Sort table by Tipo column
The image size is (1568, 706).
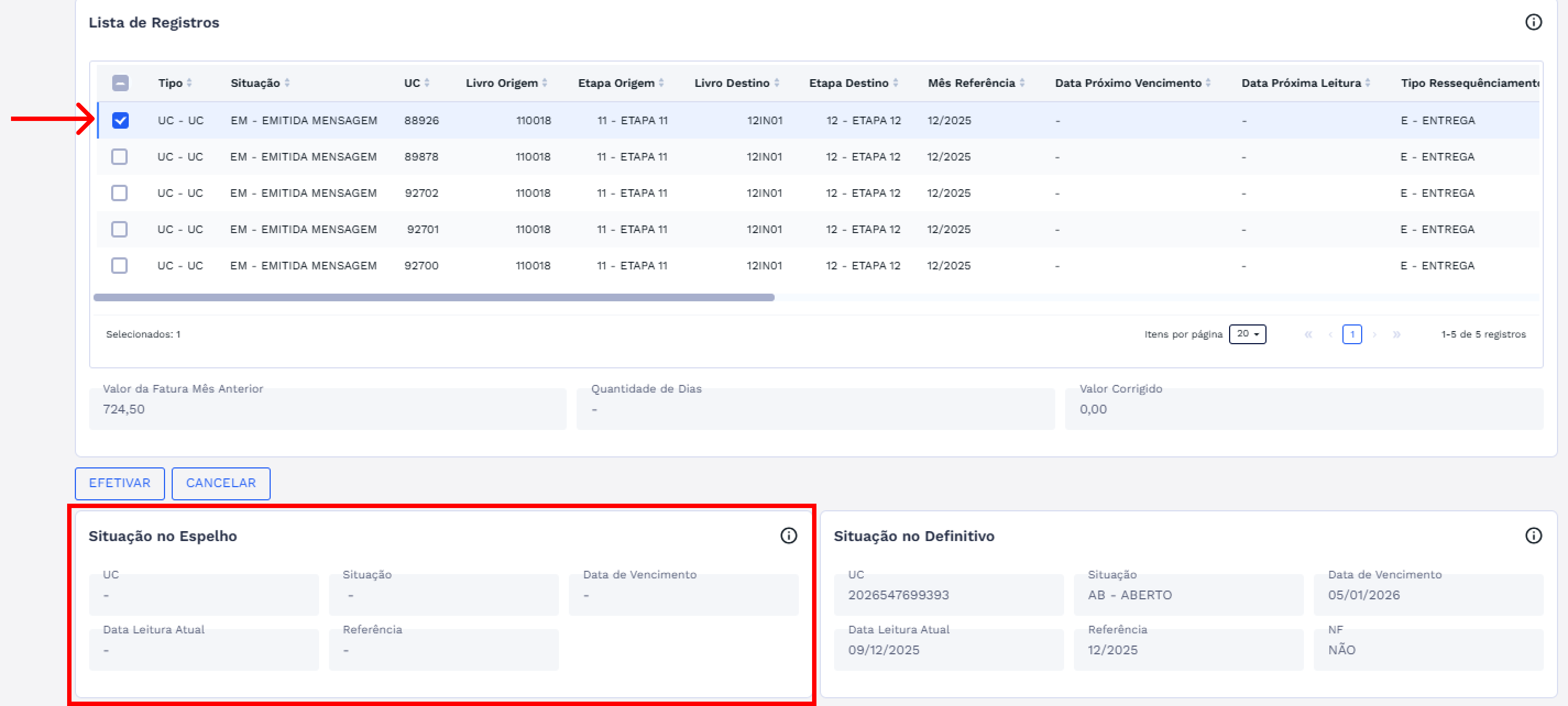(189, 84)
